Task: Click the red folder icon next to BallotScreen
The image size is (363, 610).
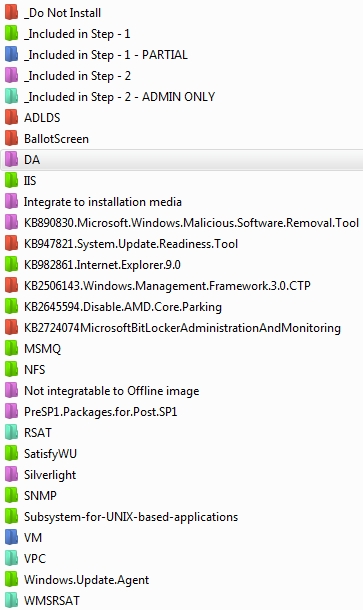Action: point(11,139)
